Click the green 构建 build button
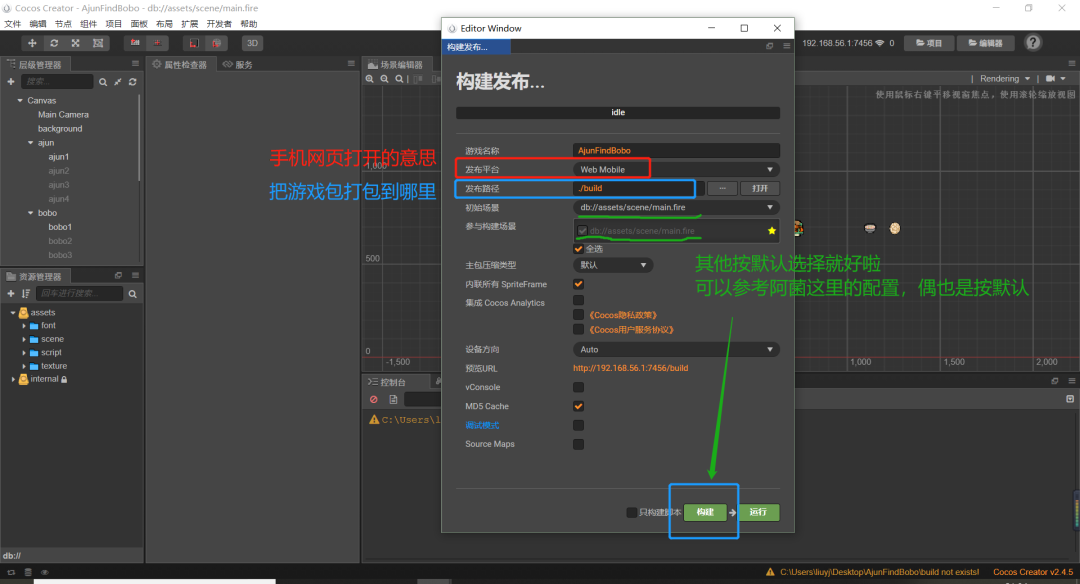Screen dimensions: 1080x584 [x=705, y=512]
